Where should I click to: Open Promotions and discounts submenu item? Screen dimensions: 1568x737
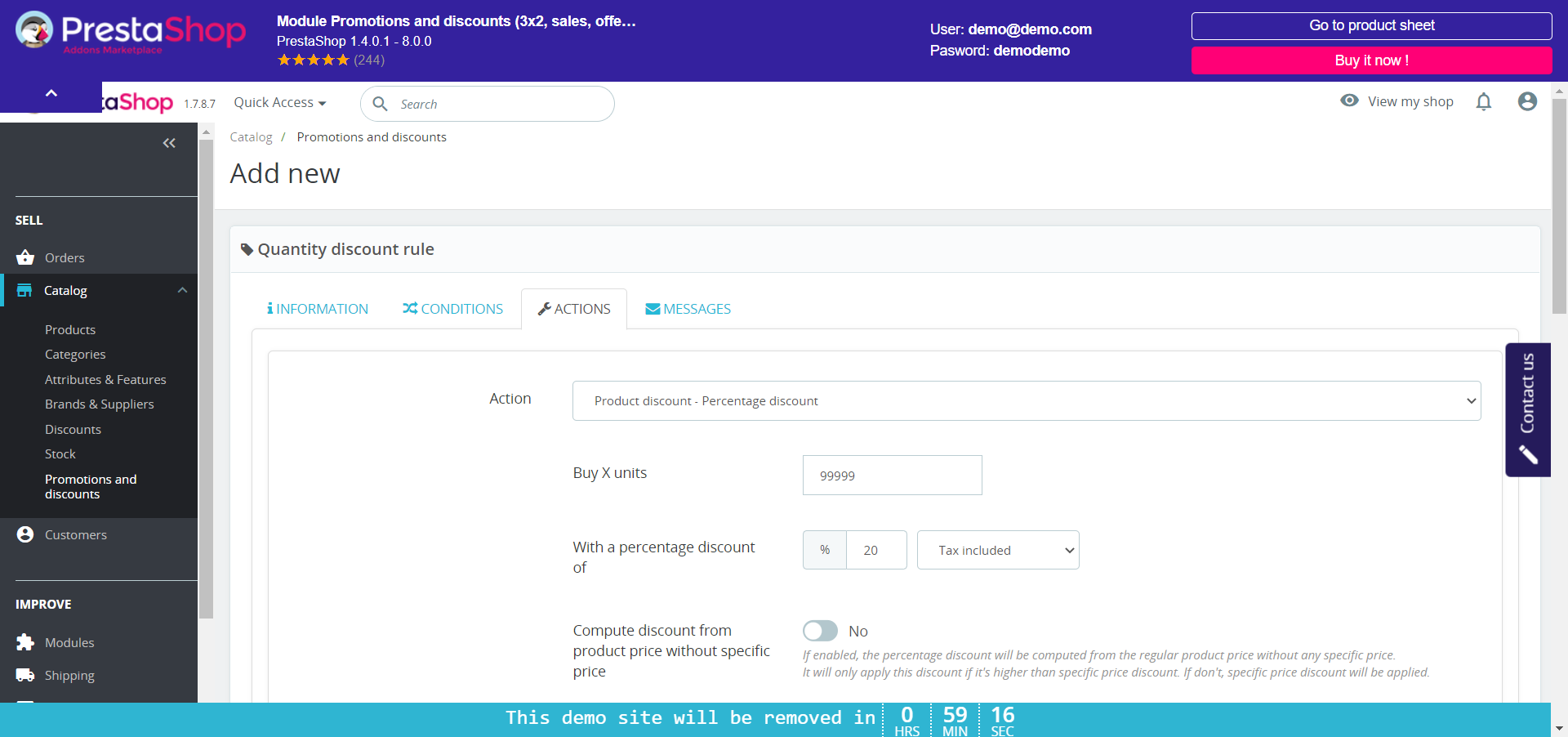[91, 486]
